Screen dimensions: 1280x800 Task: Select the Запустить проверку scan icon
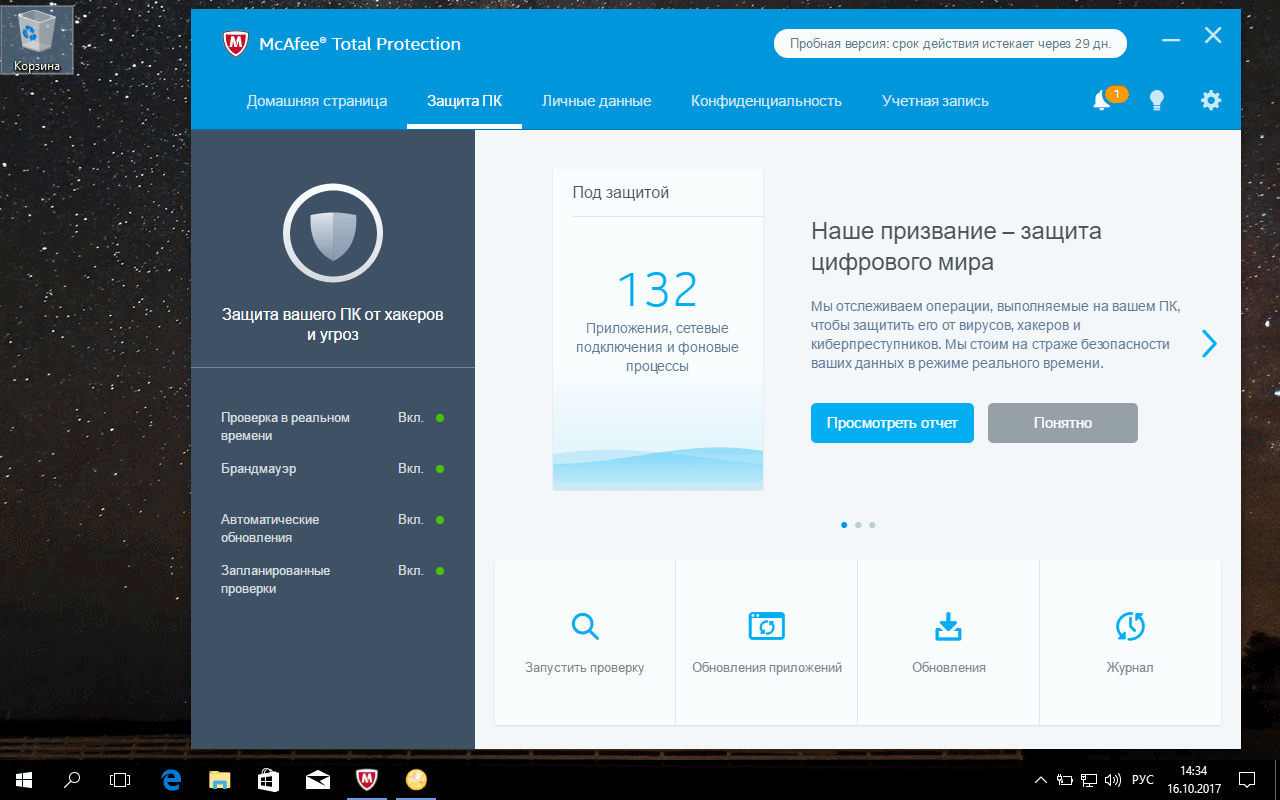584,625
